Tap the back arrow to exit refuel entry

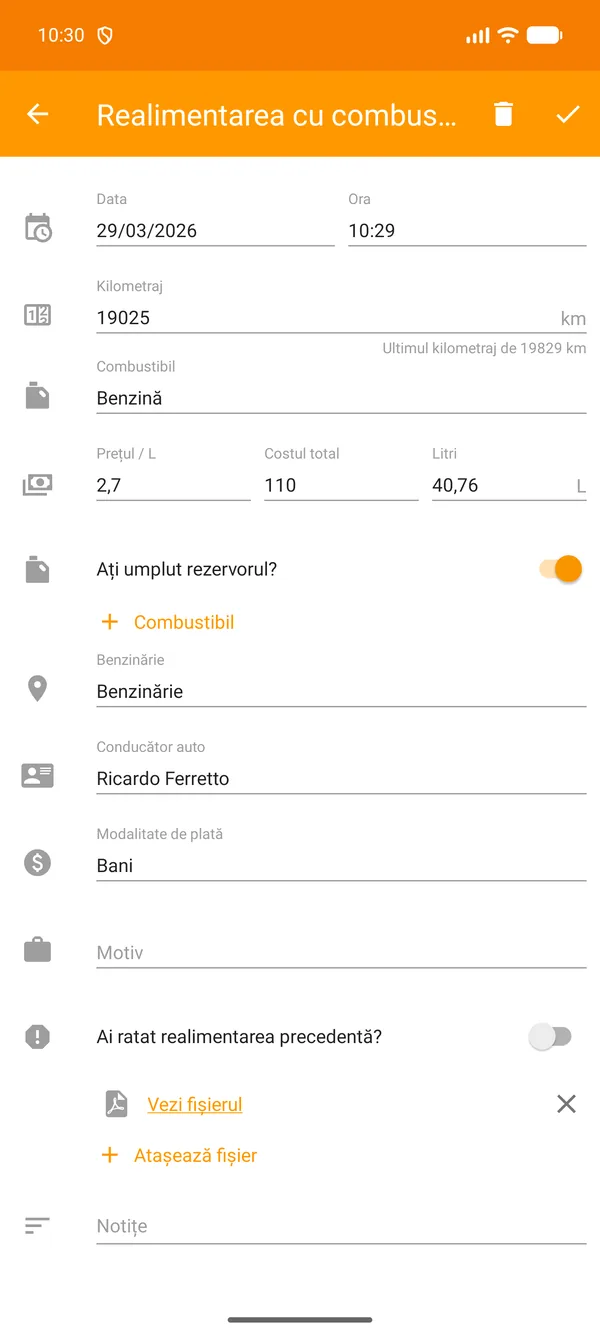(37, 113)
